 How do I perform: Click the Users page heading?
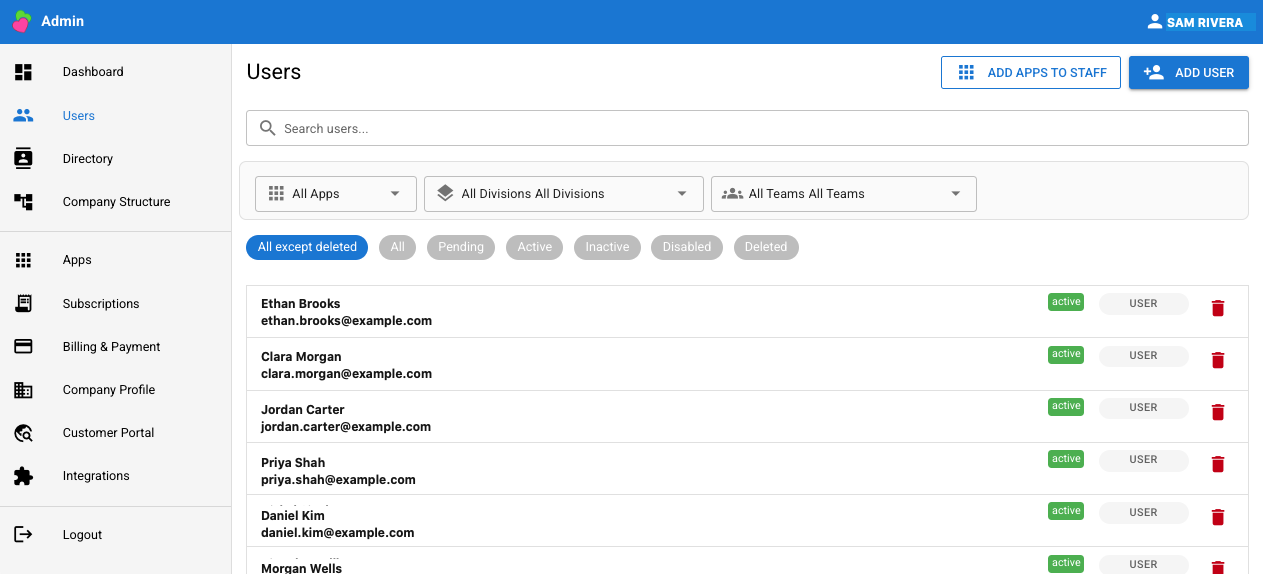pyautogui.click(x=274, y=72)
